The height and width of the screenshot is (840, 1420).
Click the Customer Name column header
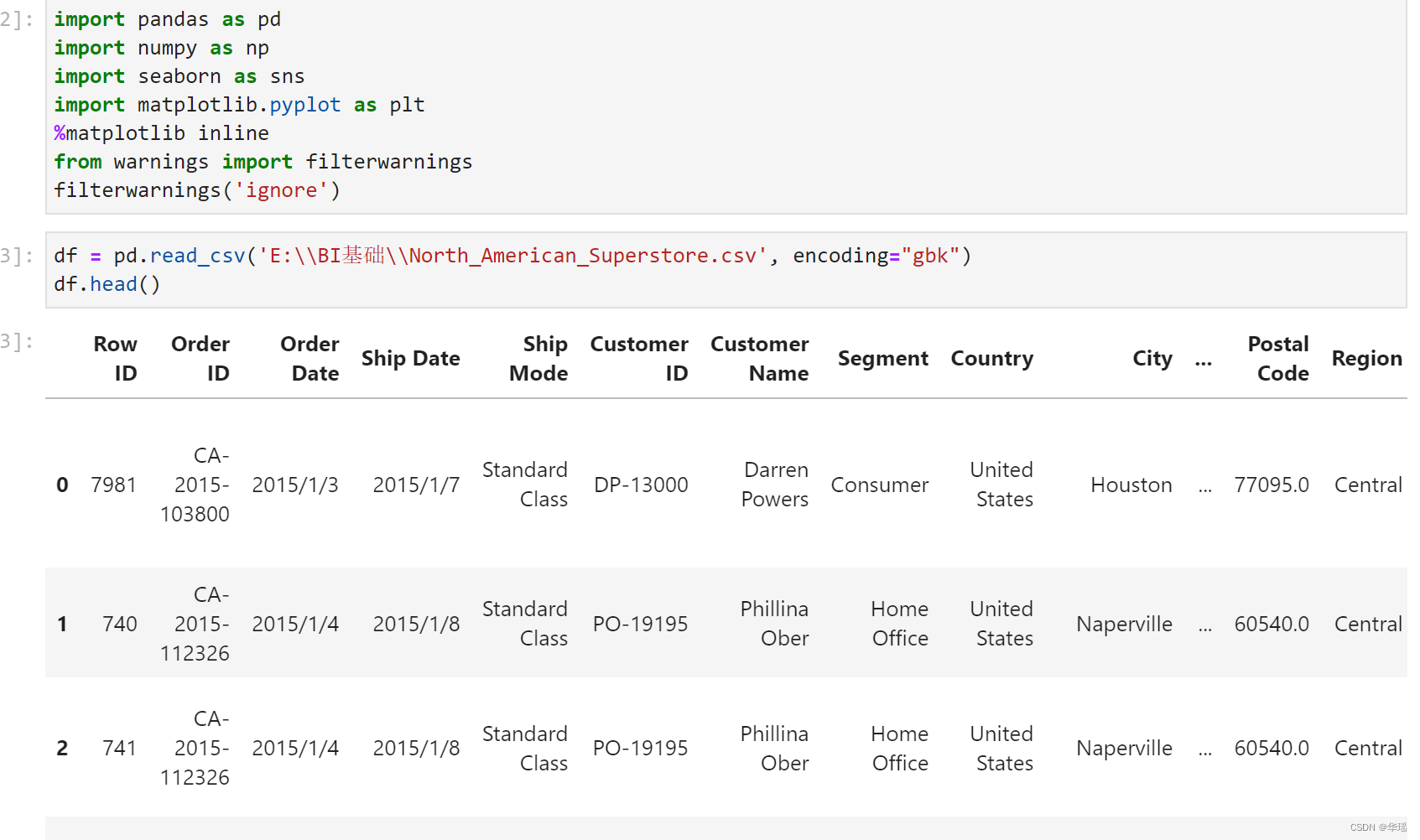point(759,359)
